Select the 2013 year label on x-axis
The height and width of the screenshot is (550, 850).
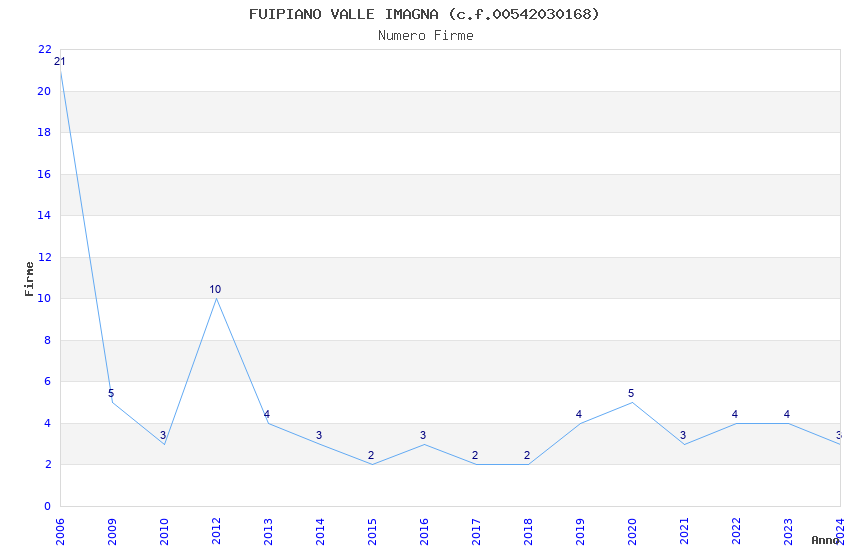pyautogui.click(x=268, y=532)
